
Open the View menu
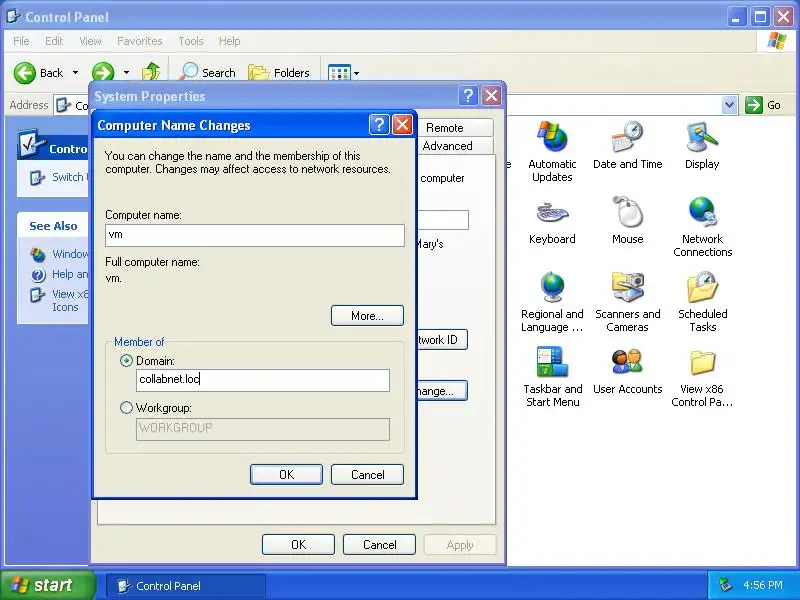coord(90,41)
